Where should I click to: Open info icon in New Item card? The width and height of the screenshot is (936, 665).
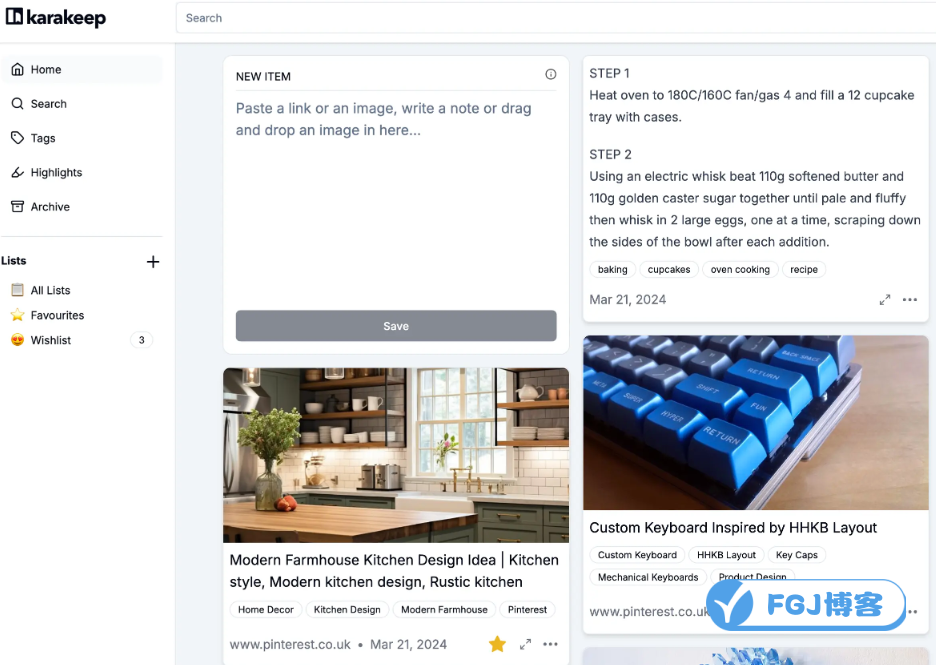pos(550,74)
